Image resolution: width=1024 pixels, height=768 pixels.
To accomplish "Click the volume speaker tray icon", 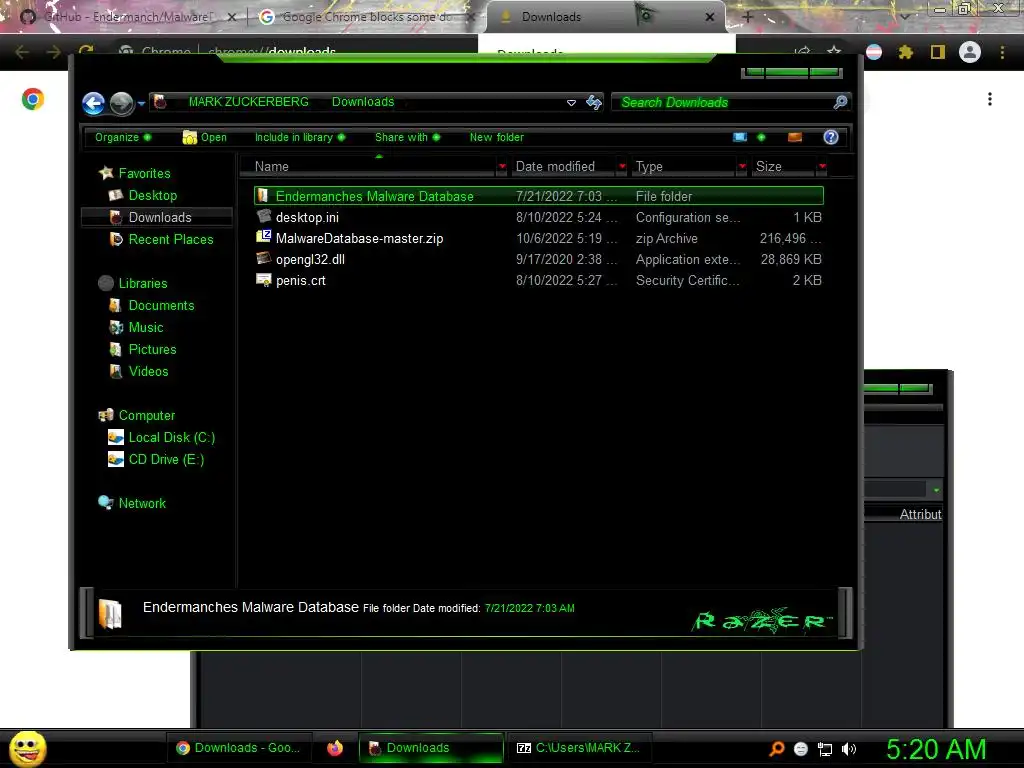I will (848, 749).
